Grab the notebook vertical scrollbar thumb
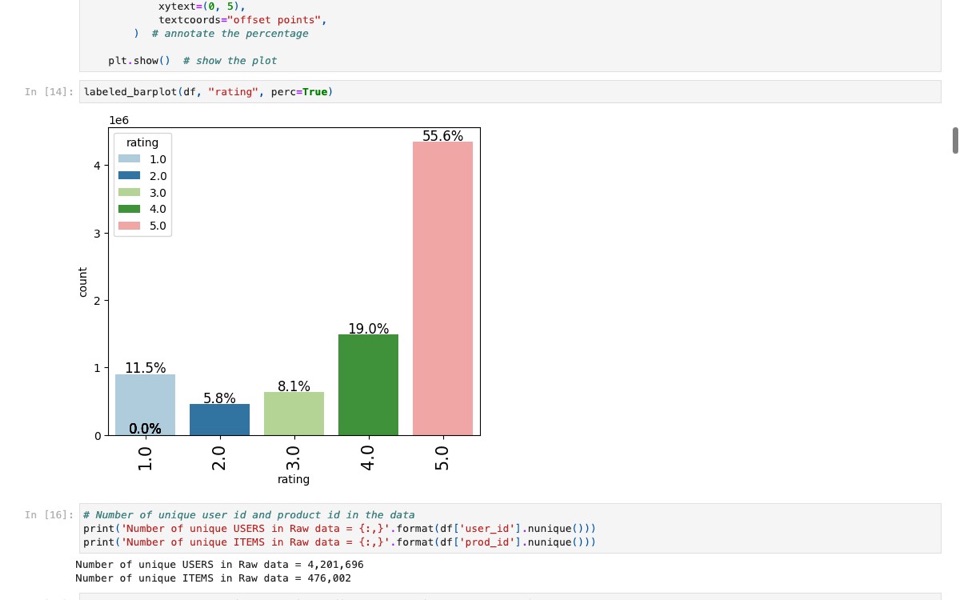960x600 pixels. point(955,140)
